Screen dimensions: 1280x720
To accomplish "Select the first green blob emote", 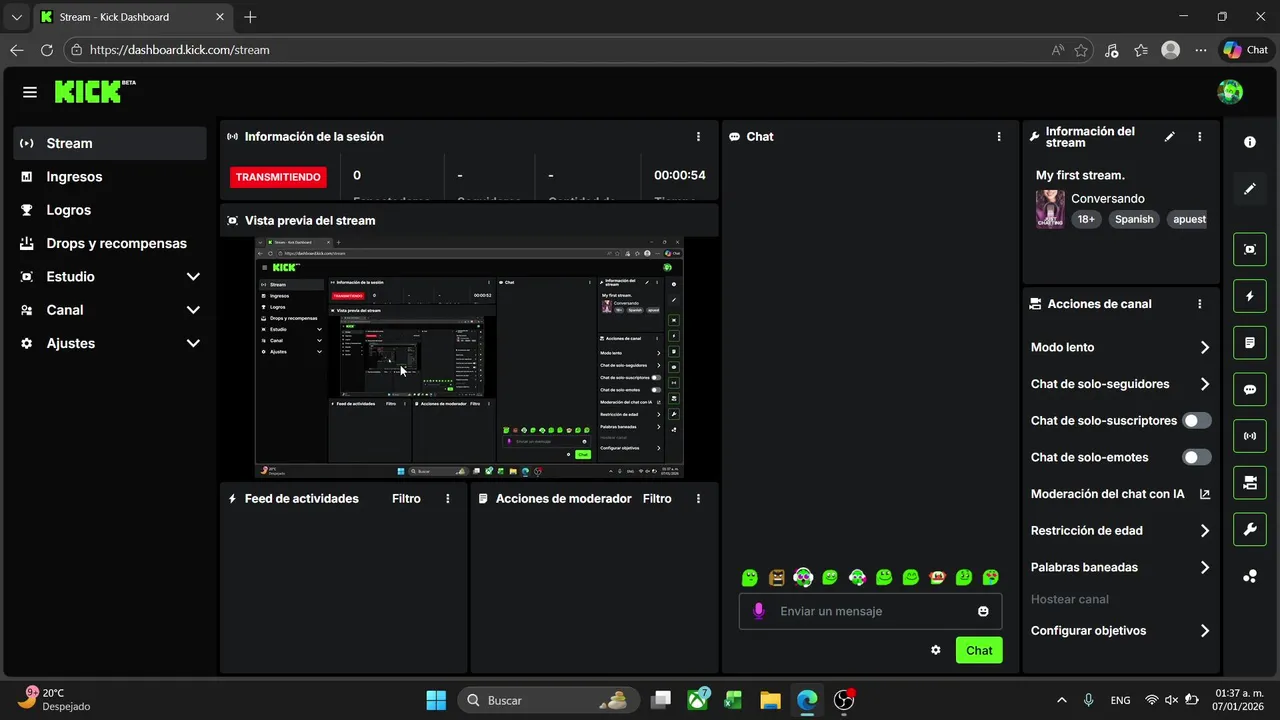I will coord(750,577).
